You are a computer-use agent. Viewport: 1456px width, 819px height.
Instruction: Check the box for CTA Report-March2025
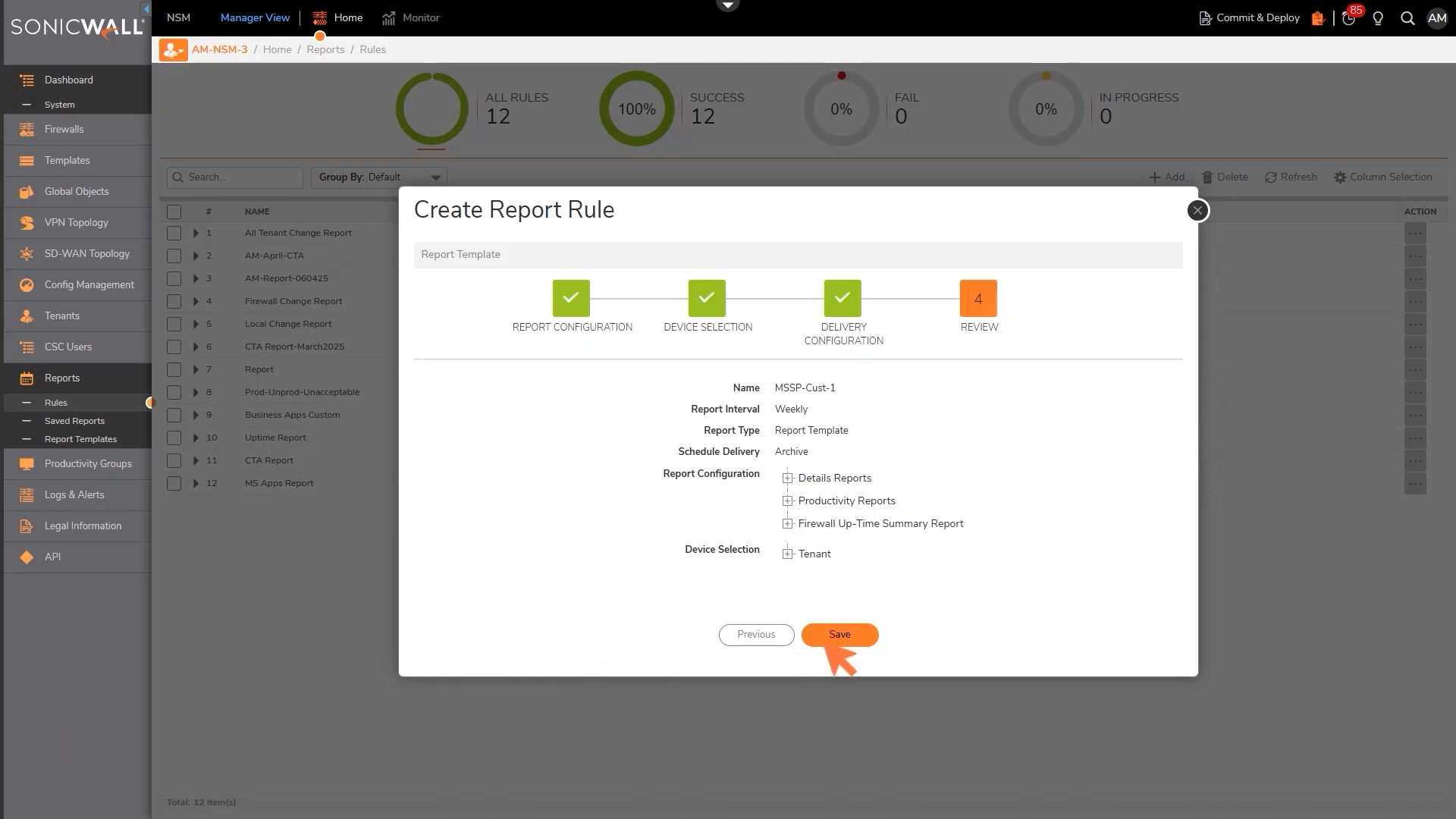[174, 347]
